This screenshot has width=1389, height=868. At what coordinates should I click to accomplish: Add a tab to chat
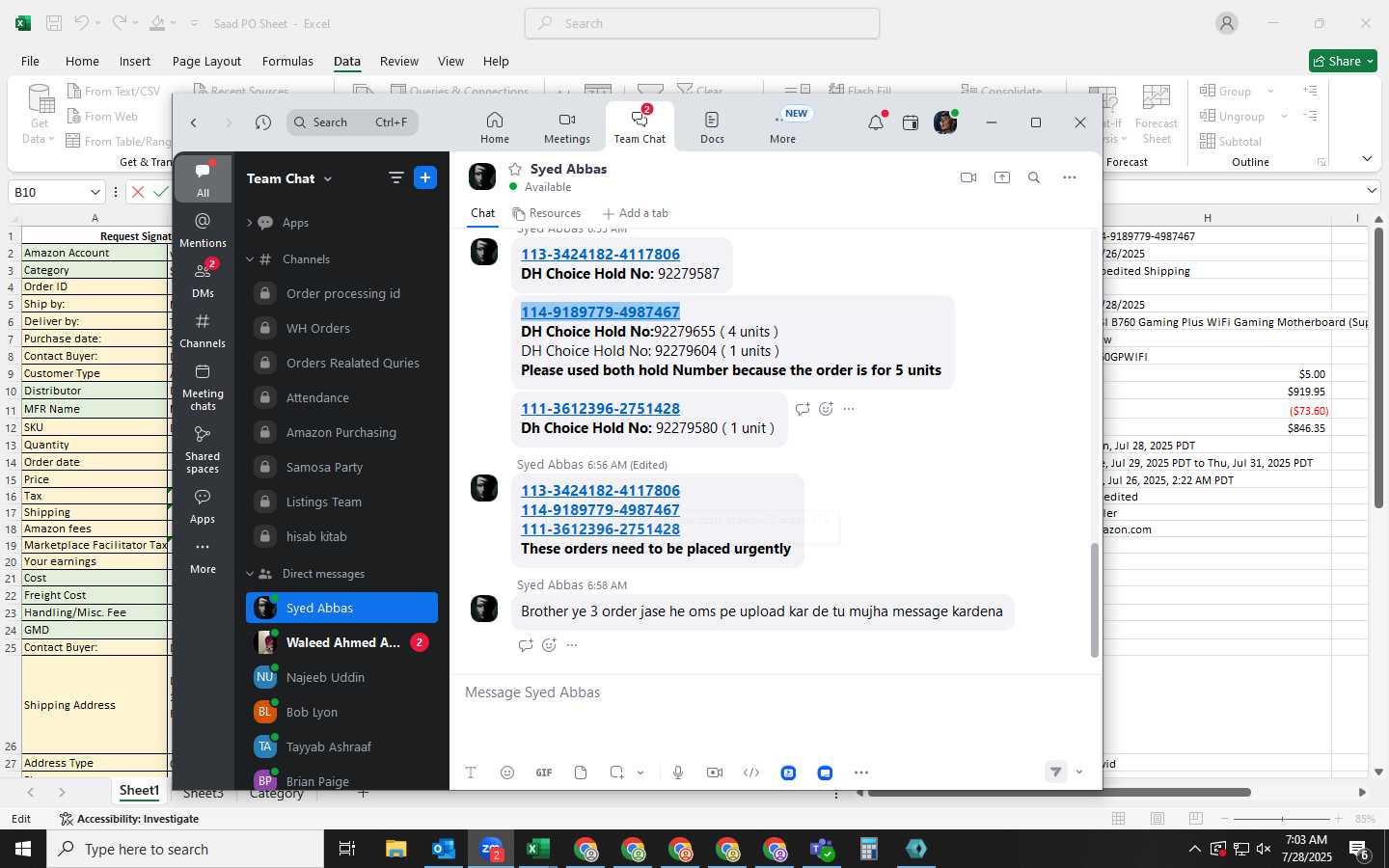[636, 213]
